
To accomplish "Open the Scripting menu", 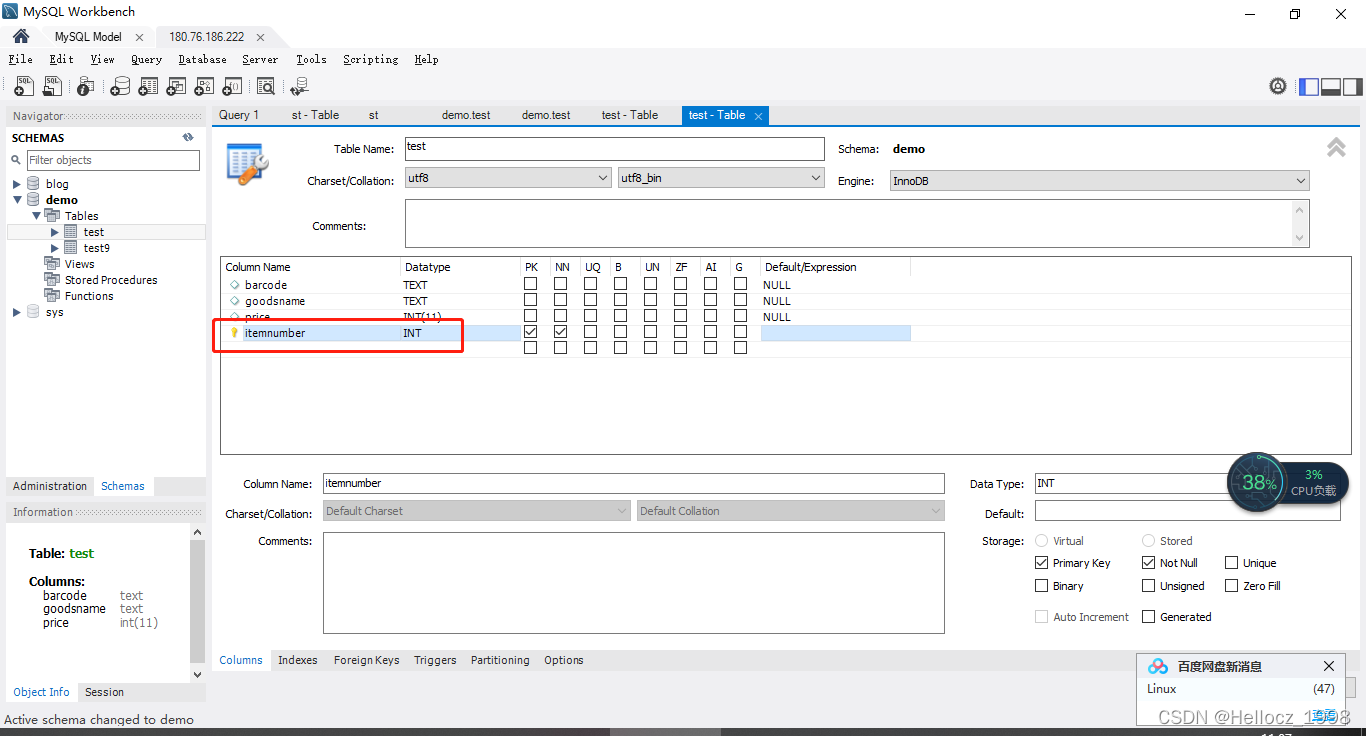I will pos(370,59).
